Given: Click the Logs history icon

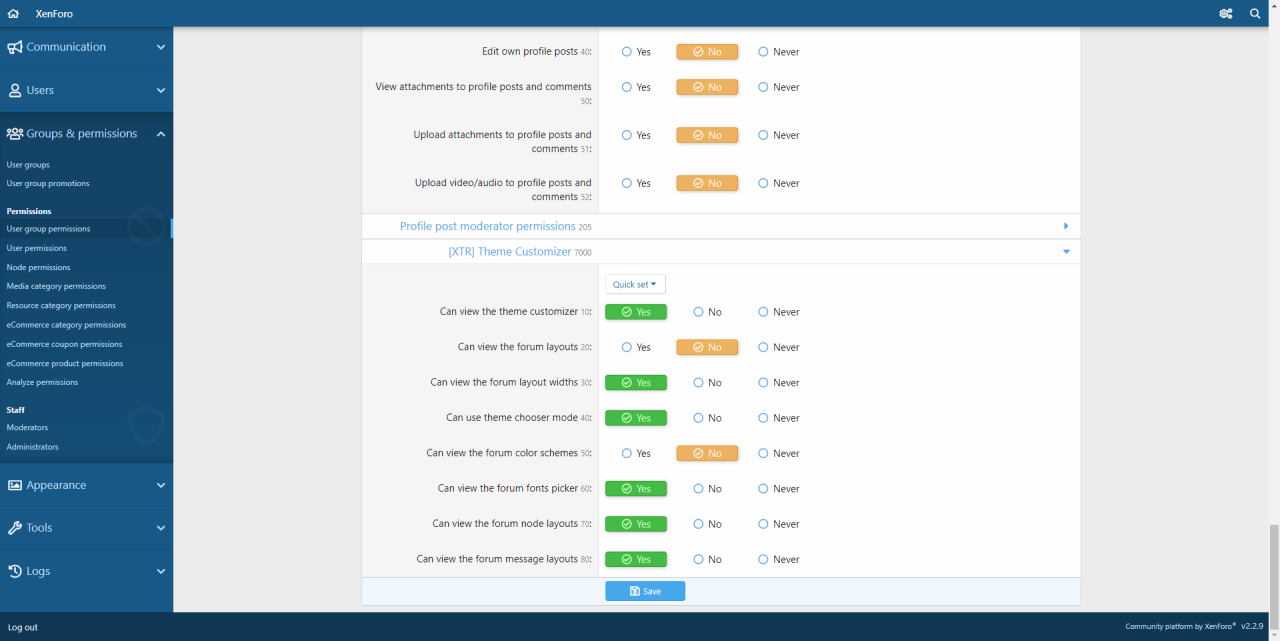Looking at the screenshot, I should tap(15, 571).
